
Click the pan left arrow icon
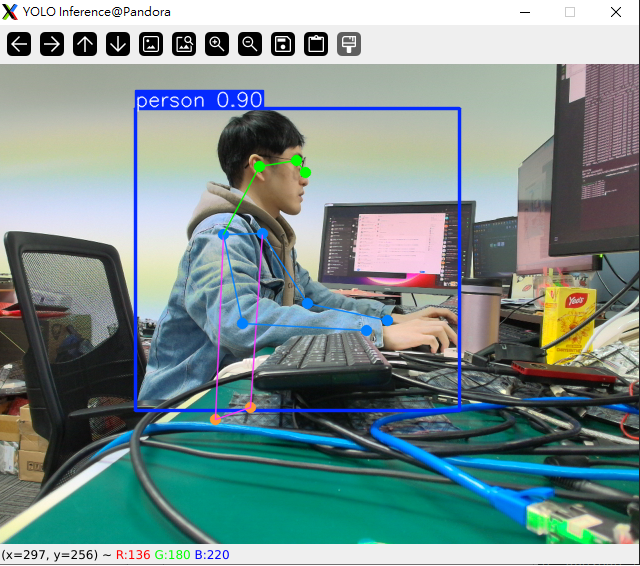coord(20,44)
